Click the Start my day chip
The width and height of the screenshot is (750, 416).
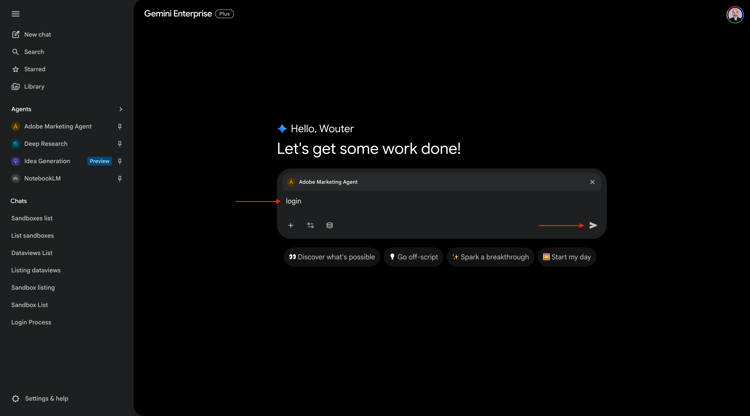567,257
